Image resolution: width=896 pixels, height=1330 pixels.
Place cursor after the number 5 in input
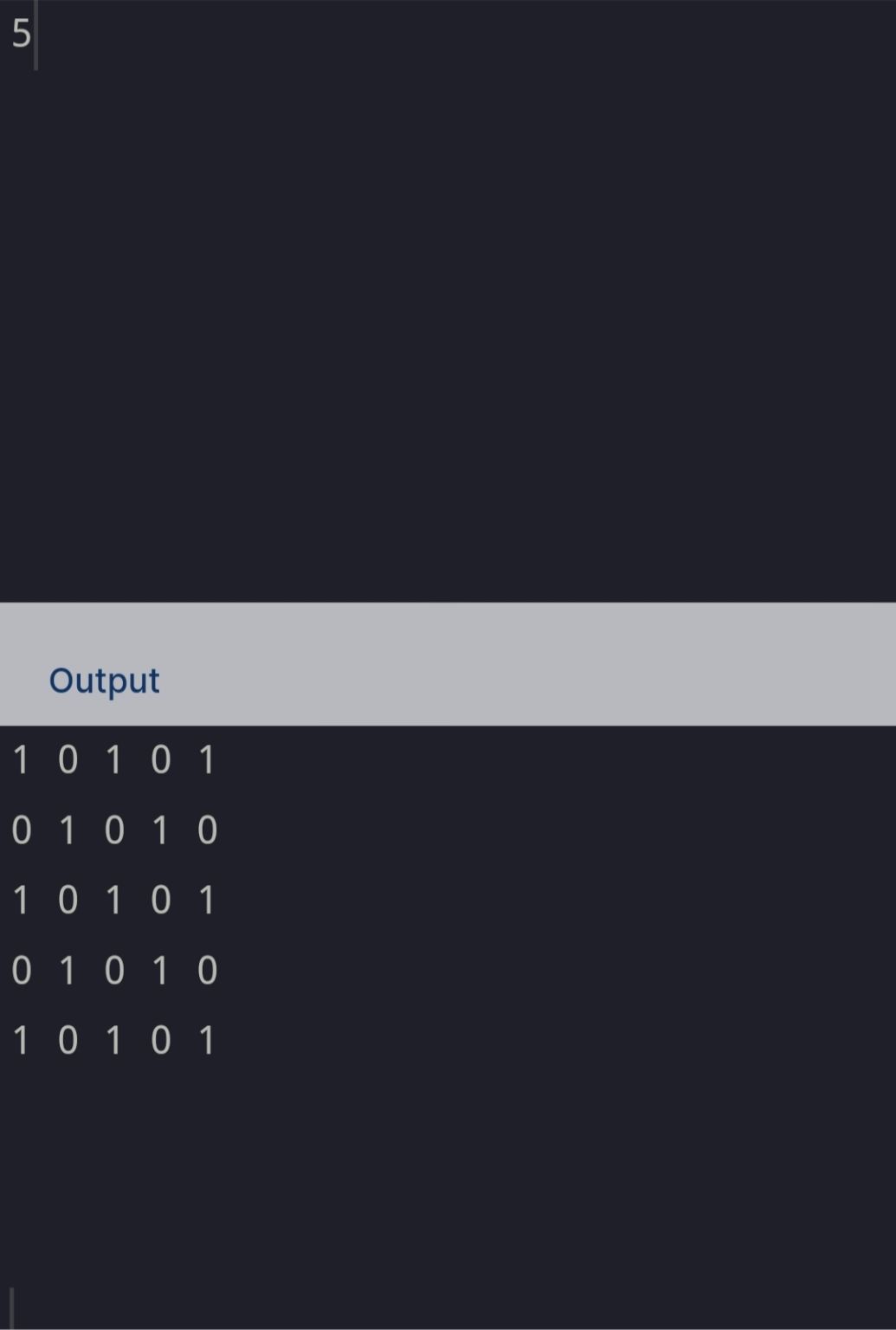pyautogui.click(x=33, y=34)
